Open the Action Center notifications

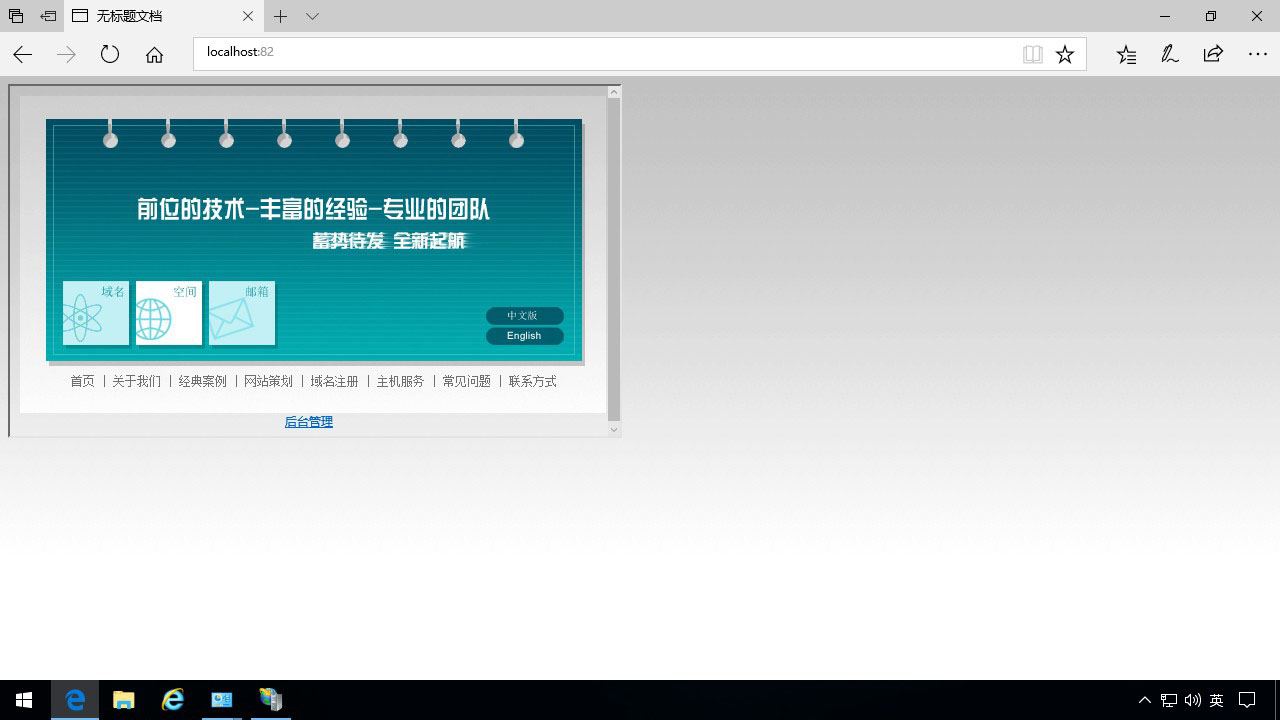[x=1247, y=700]
